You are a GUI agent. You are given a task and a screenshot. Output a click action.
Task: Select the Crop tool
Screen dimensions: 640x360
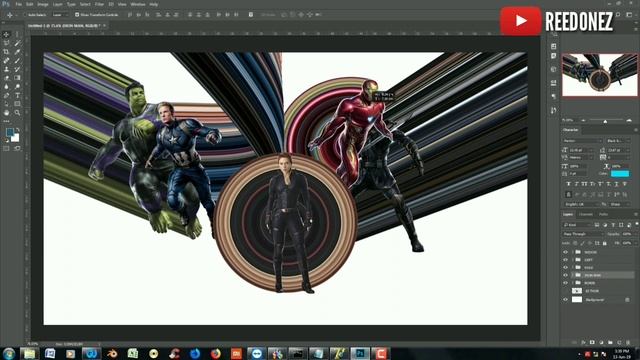click(6, 52)
